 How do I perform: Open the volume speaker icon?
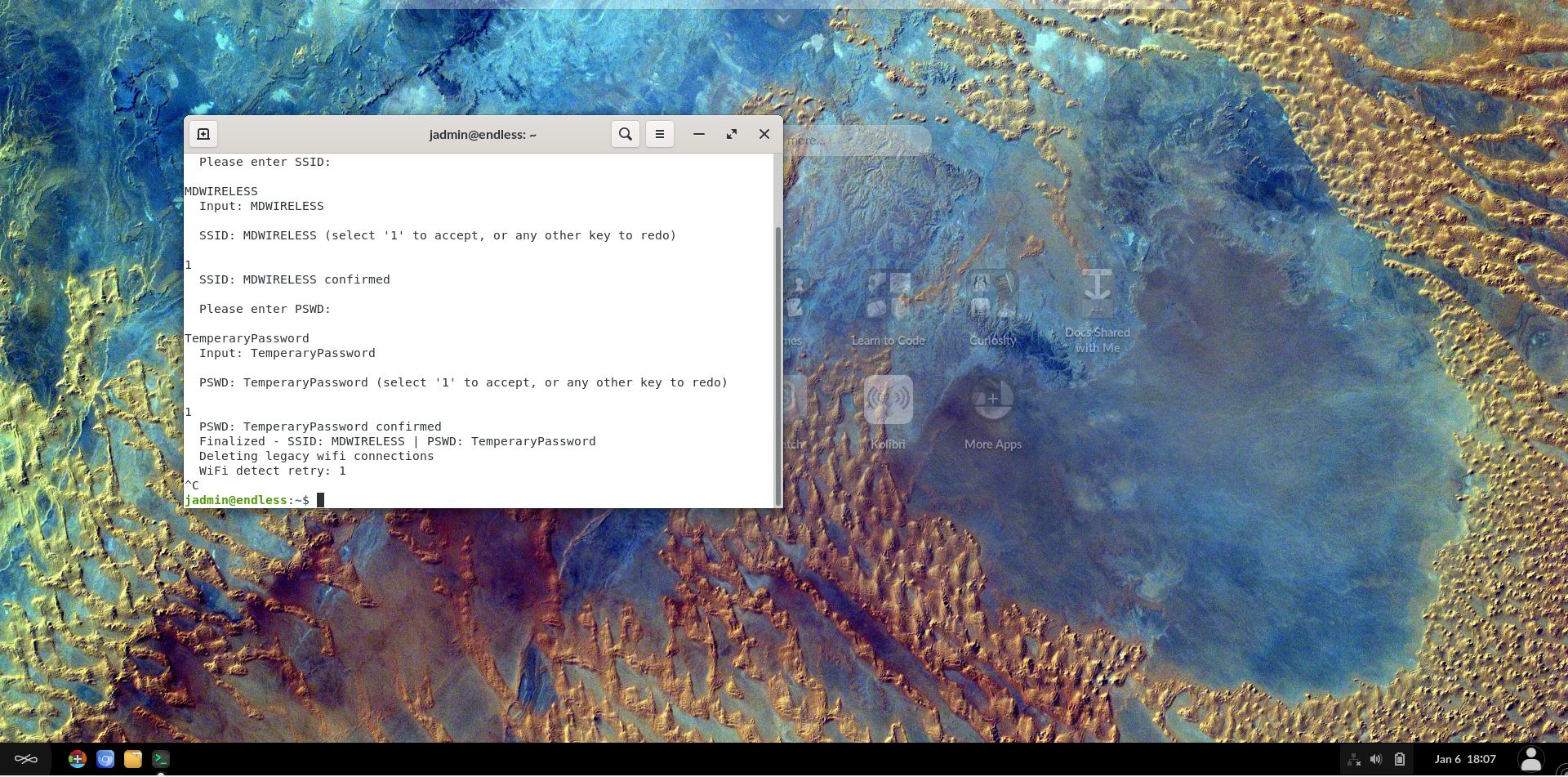tap(1376, 759)
